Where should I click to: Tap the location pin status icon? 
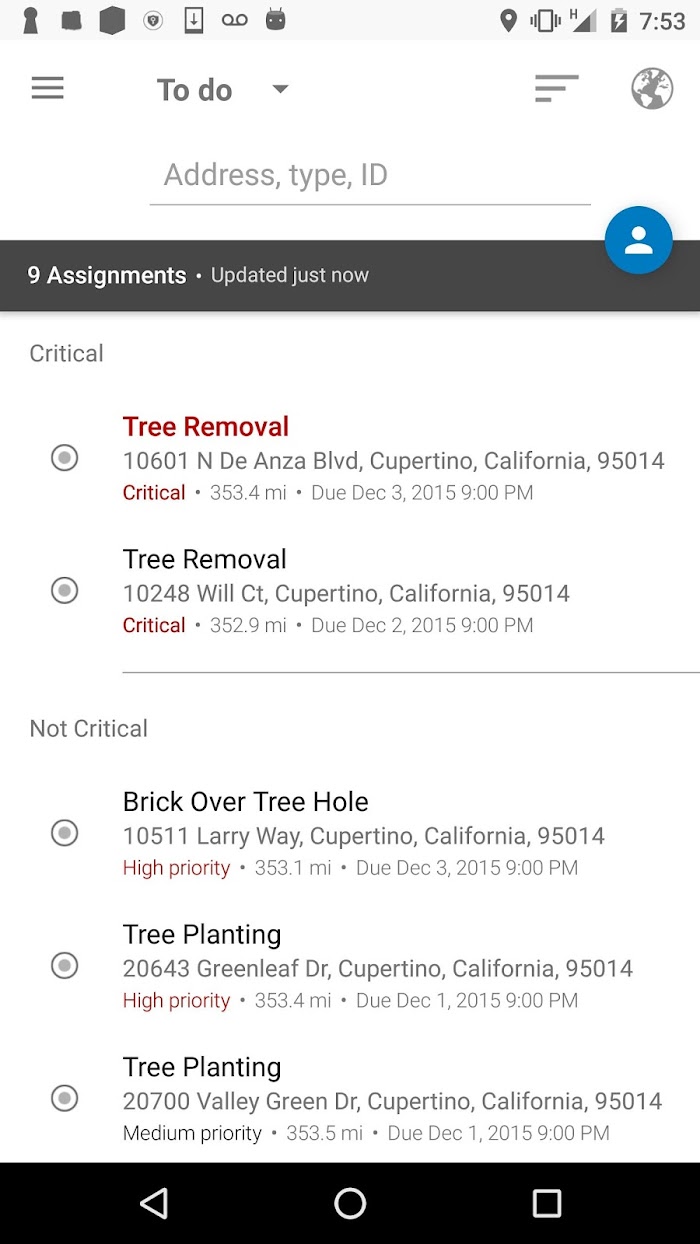point(508,20)
